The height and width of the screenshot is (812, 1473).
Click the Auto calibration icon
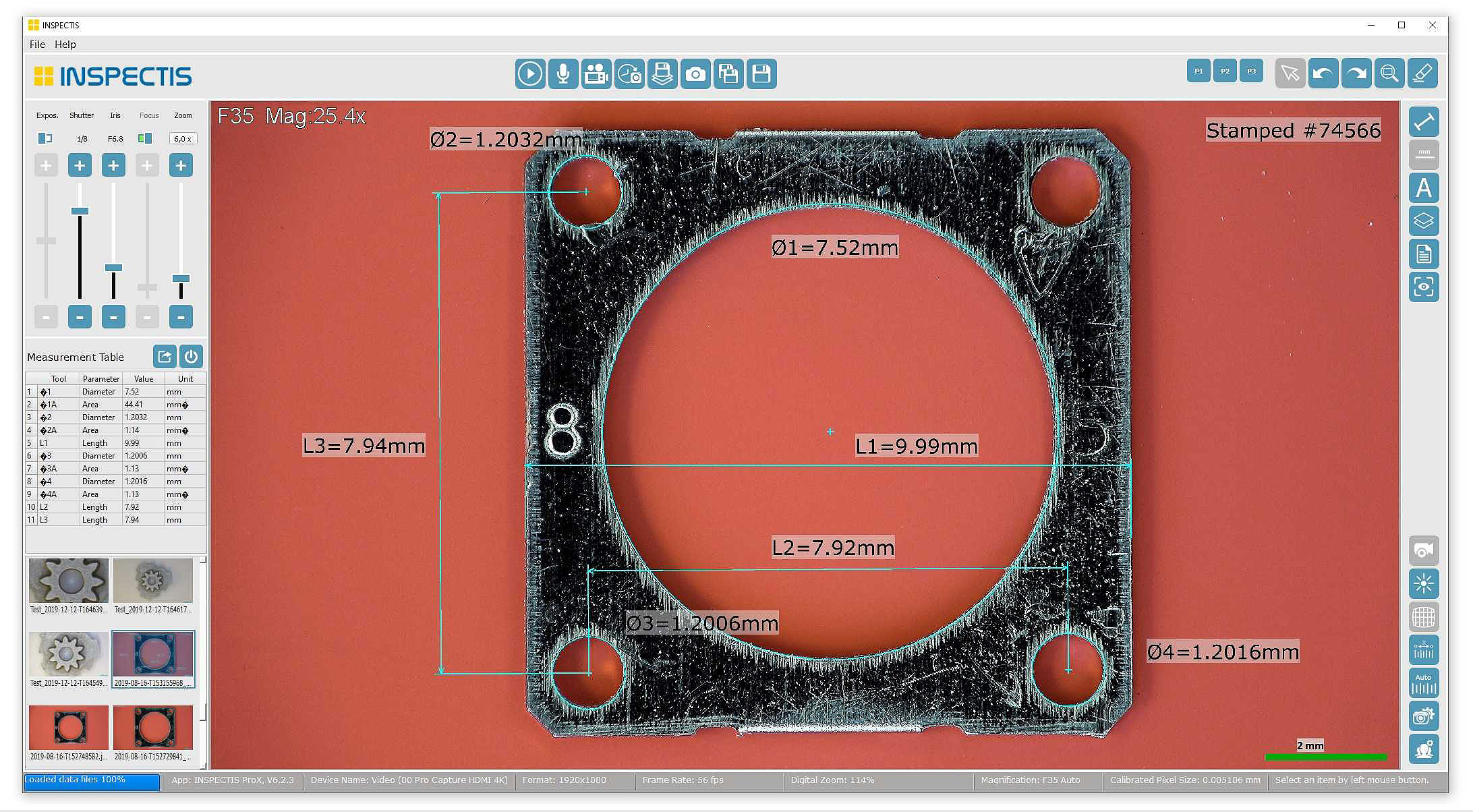(x=1424, y=683)
